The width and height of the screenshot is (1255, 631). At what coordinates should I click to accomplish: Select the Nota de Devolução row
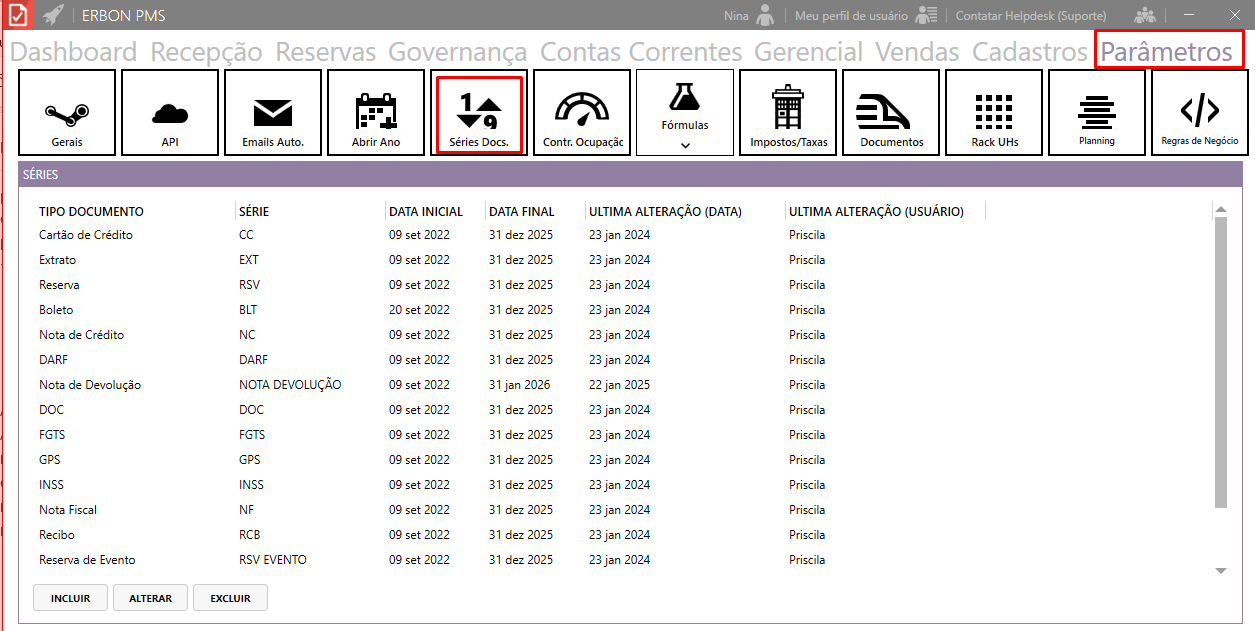tap(90, 385)
